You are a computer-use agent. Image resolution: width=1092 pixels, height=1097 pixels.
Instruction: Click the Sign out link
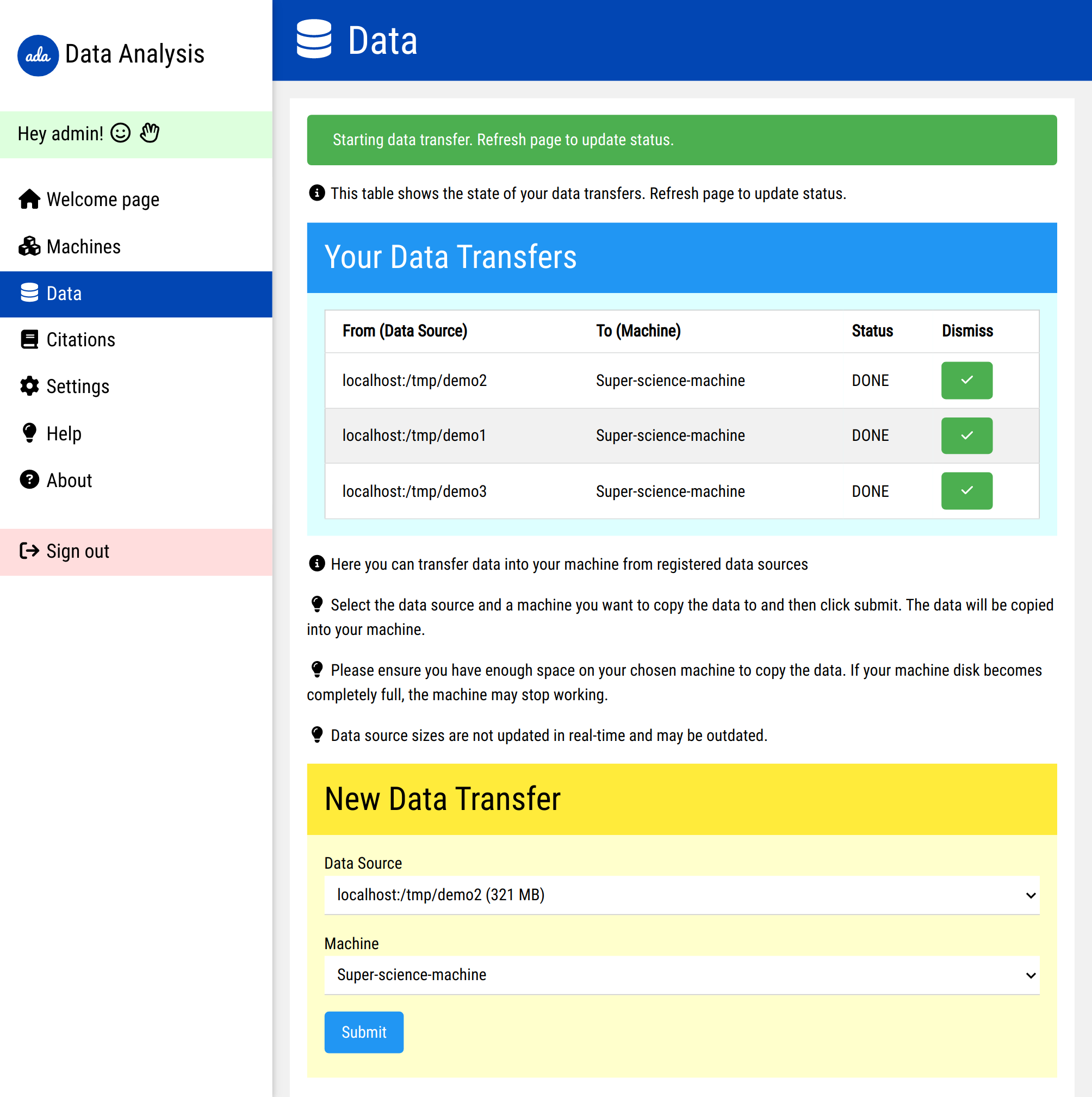point(78,551)
